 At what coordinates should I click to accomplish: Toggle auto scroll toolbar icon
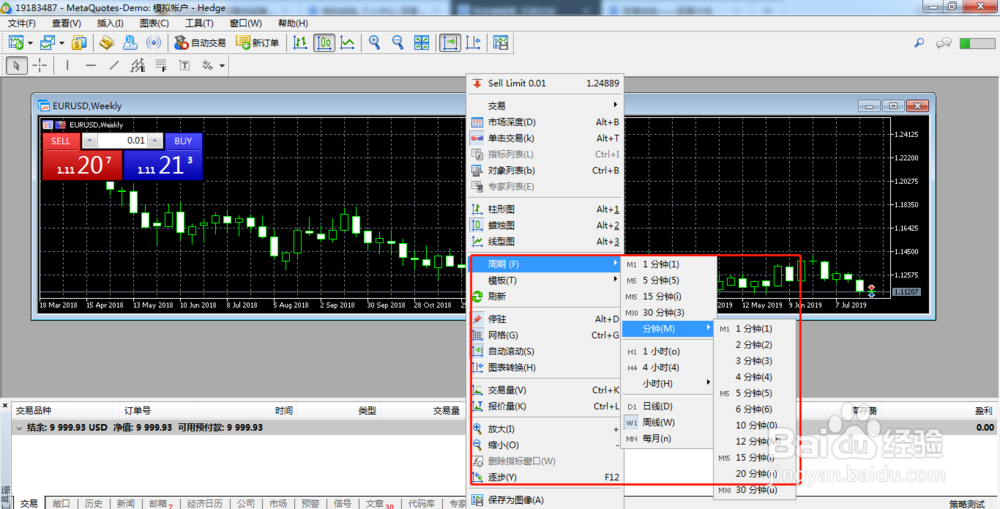(450, 43)
